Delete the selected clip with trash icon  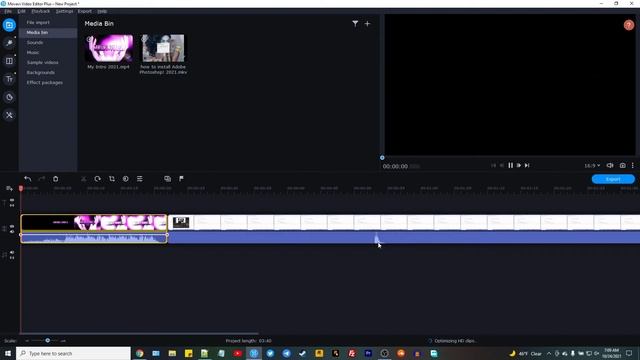(56, 179)
